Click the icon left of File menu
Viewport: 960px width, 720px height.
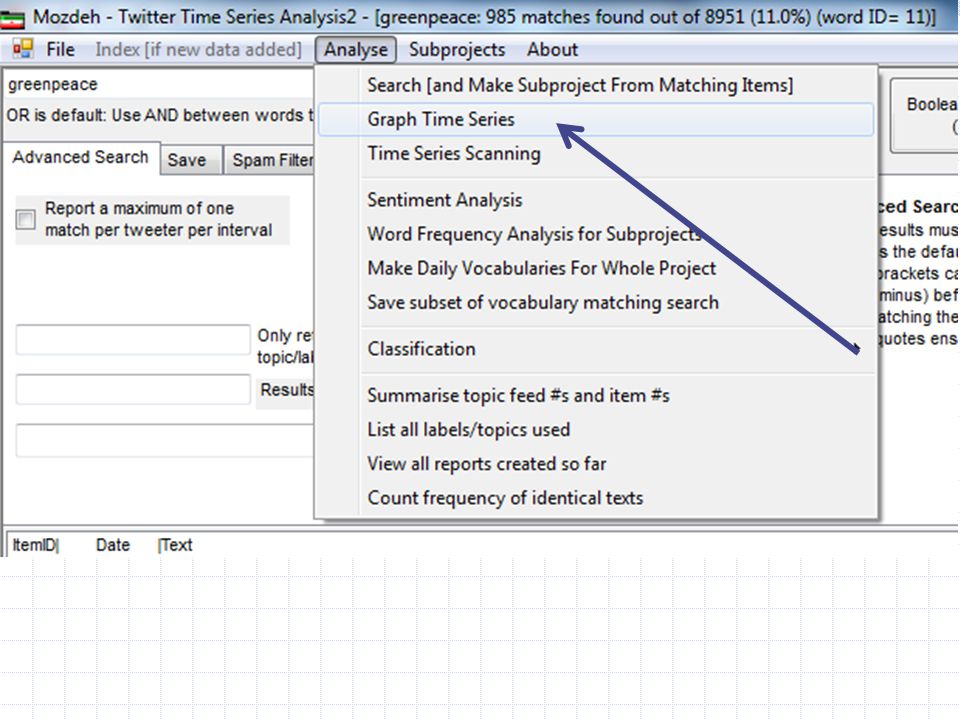coord(23,48)
